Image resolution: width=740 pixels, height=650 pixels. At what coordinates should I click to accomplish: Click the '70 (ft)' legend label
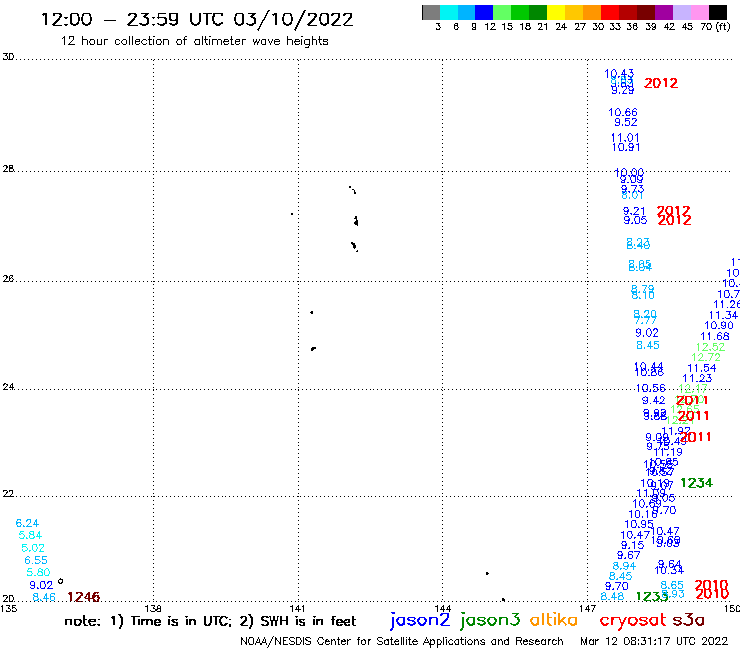[715, 27]
